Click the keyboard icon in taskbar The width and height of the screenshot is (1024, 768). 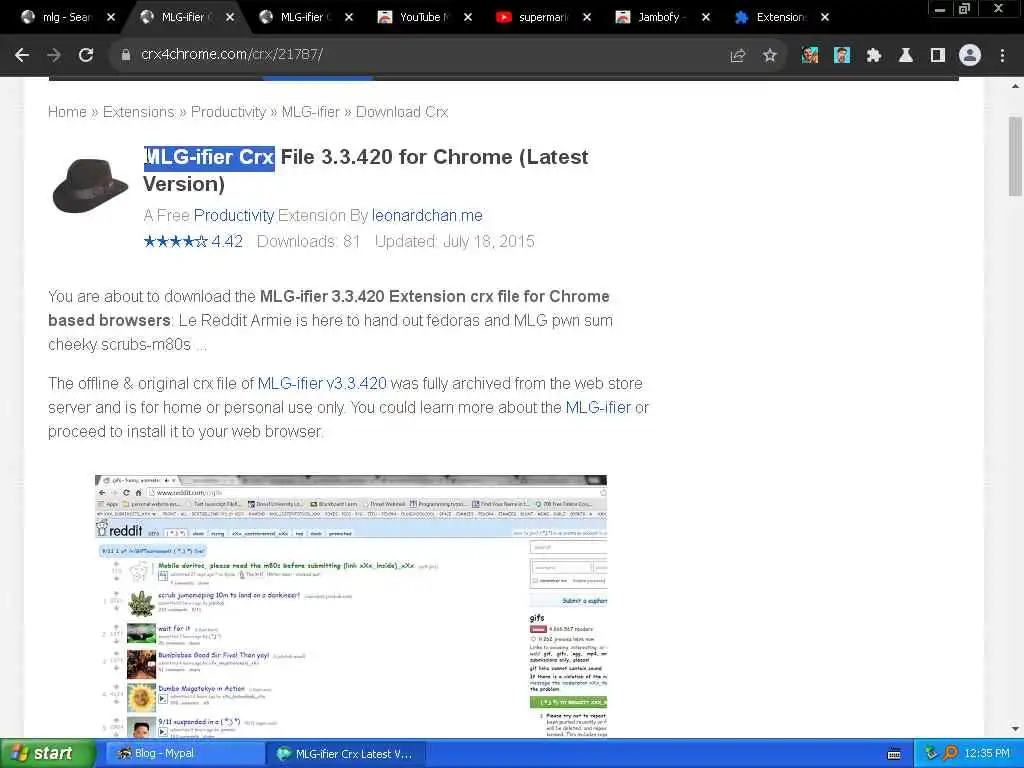[x=895, y=754]
